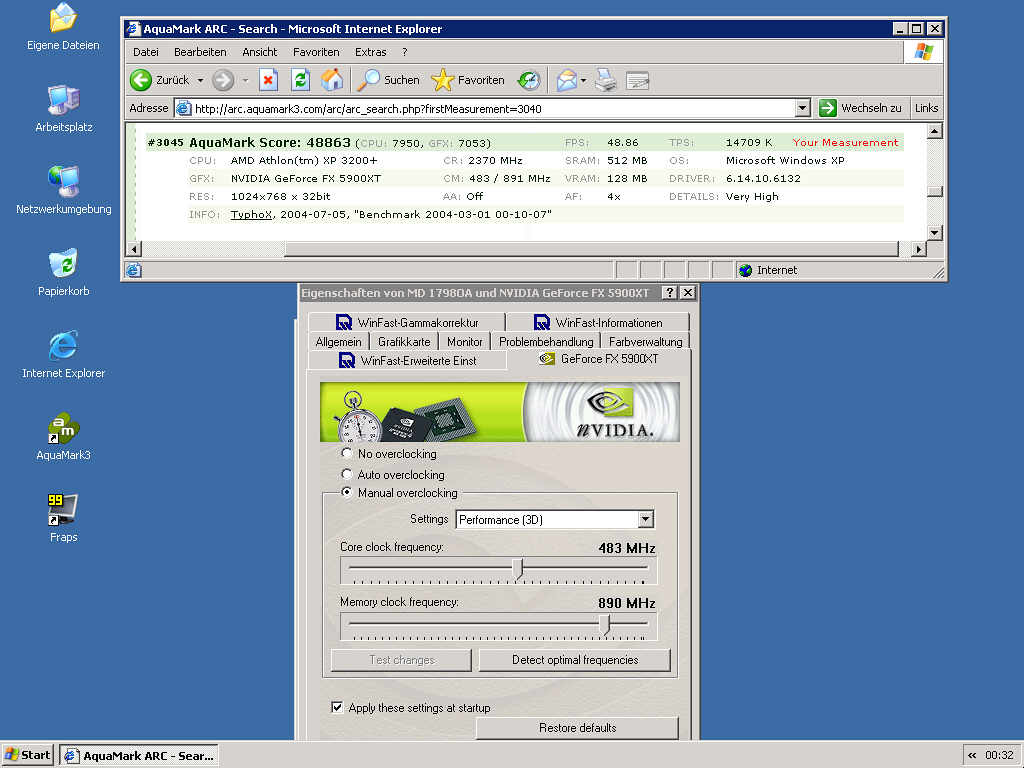Screen dimensions: 1024x768
Task: Open the Extras menu
Action: click(x=370, y=52)
